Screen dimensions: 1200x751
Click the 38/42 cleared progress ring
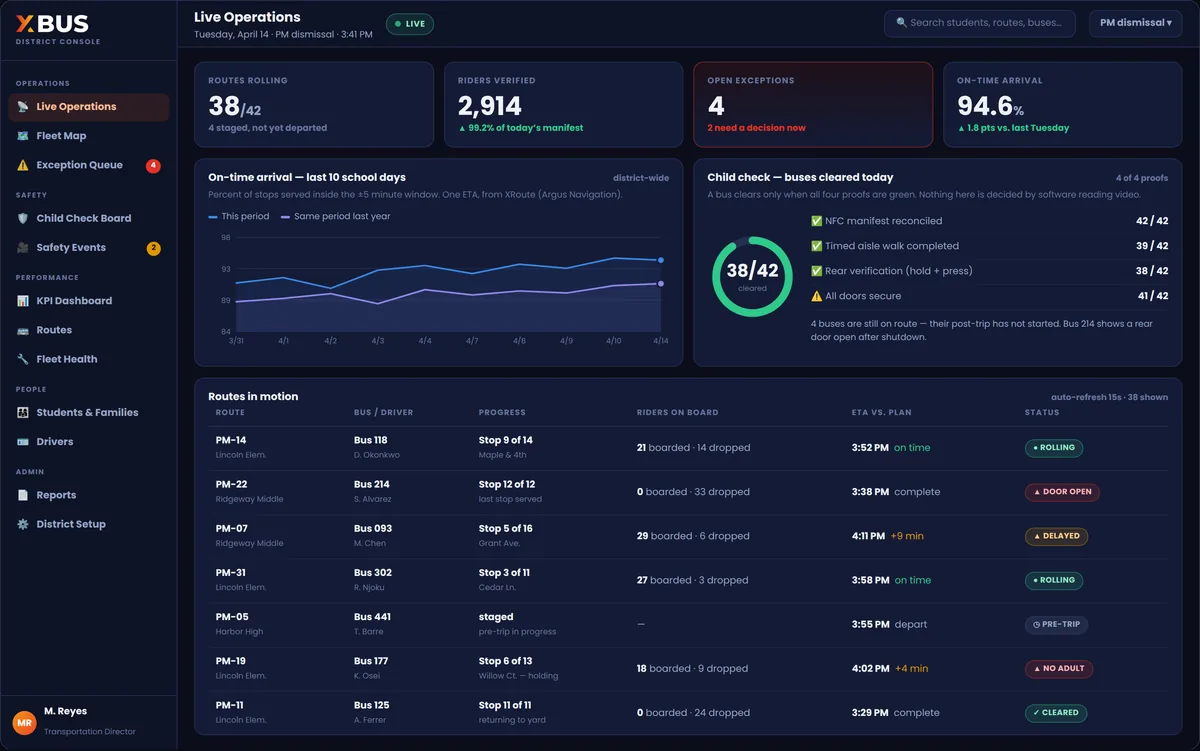752,276
